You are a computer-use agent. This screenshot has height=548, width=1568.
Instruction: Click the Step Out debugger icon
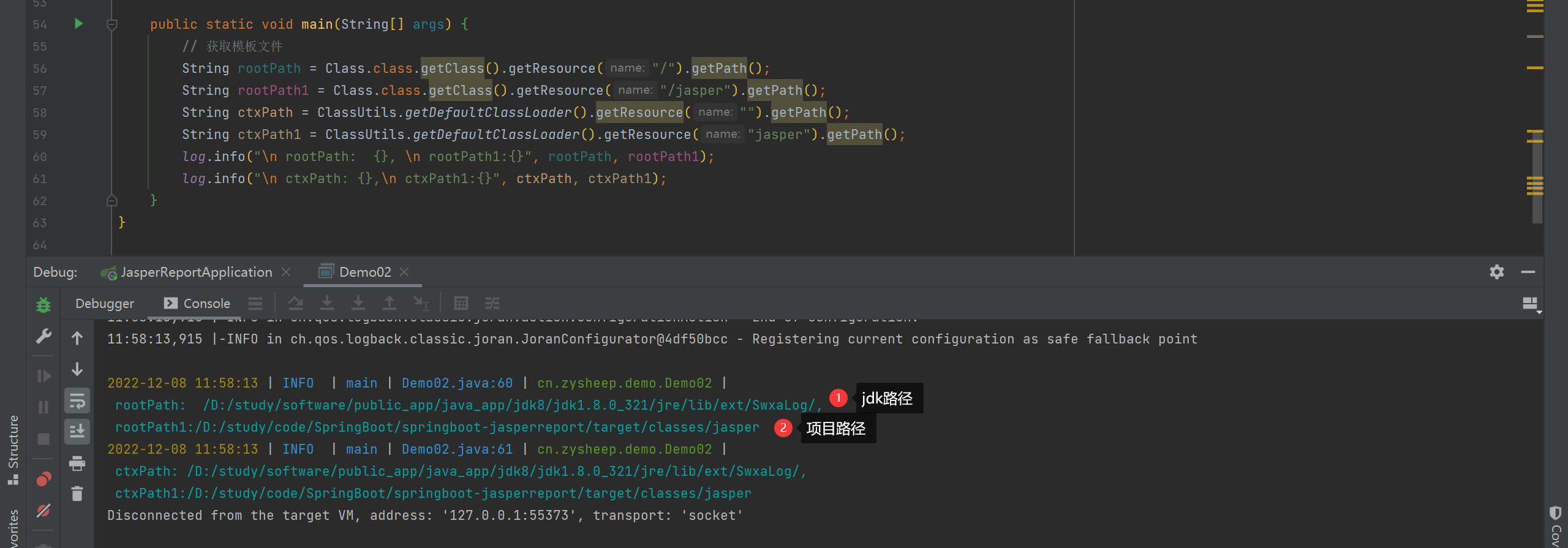coord(390,303)
